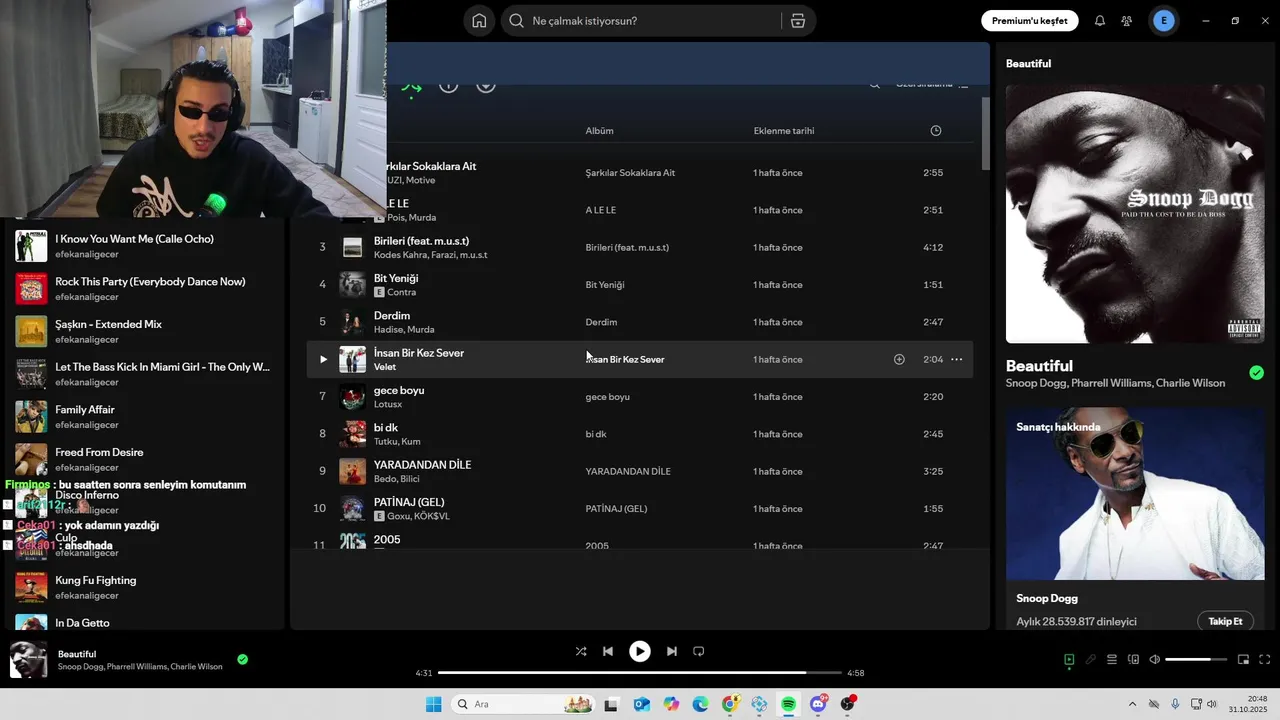Sort tracks by duration clock icon
The image size is (1280, 720).
(936, 131)
